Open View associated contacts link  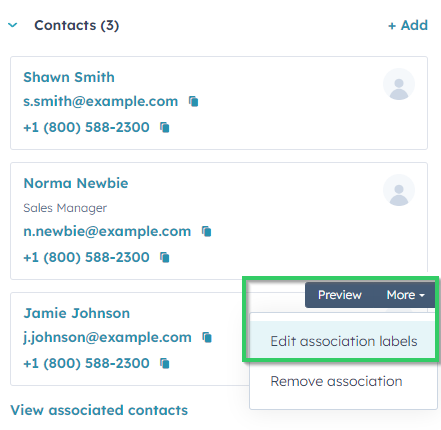click(99, 410)
